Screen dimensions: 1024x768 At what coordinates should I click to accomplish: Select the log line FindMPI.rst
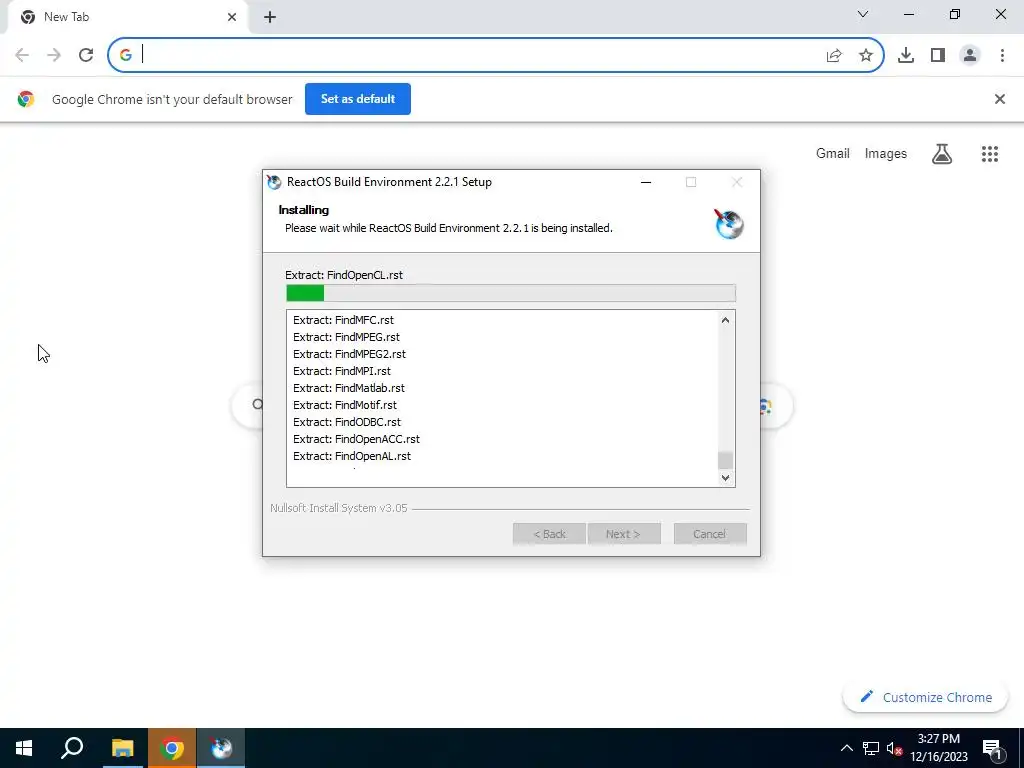click(x=342, y=371)
